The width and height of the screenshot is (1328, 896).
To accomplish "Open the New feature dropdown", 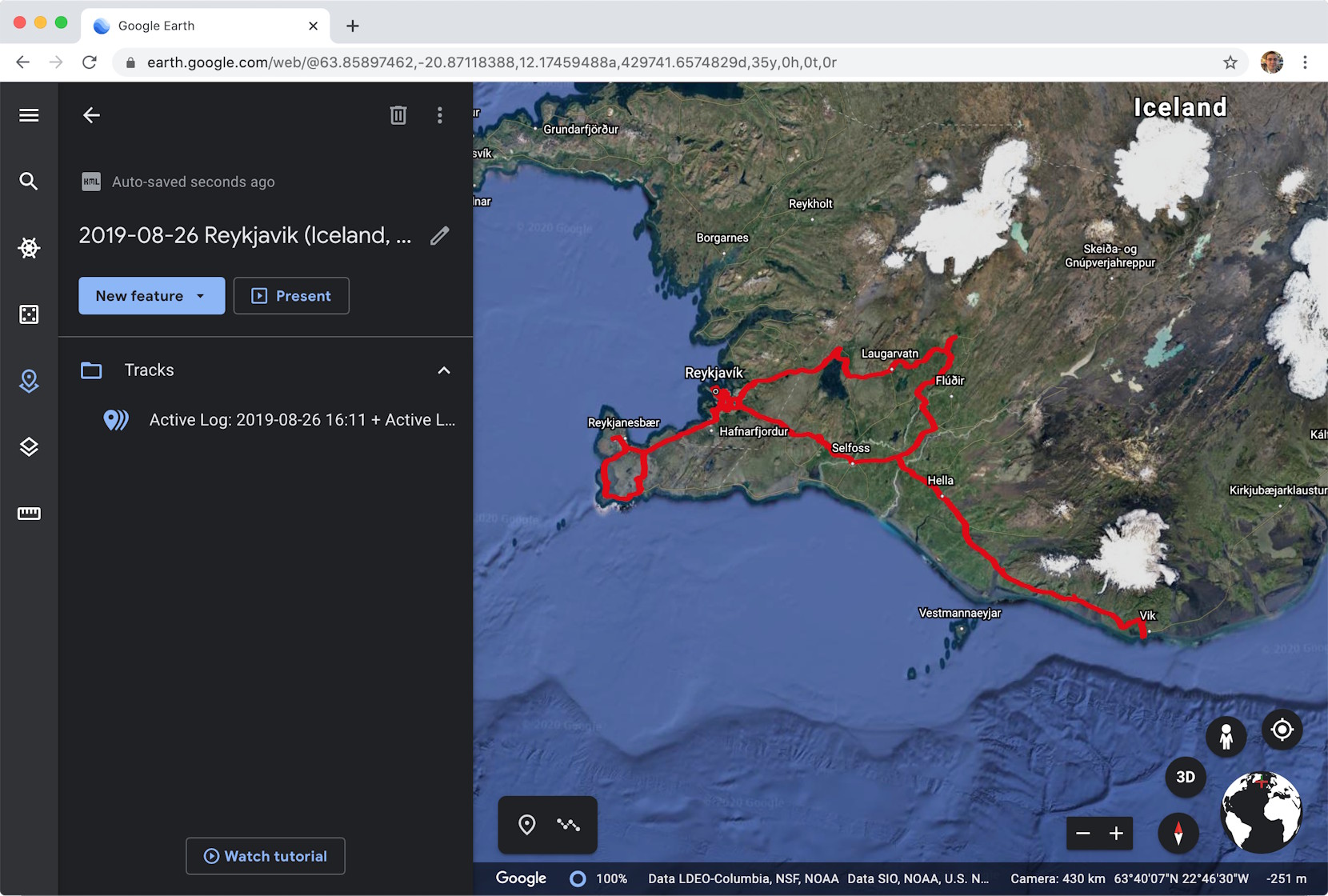I will pos(152,296).
